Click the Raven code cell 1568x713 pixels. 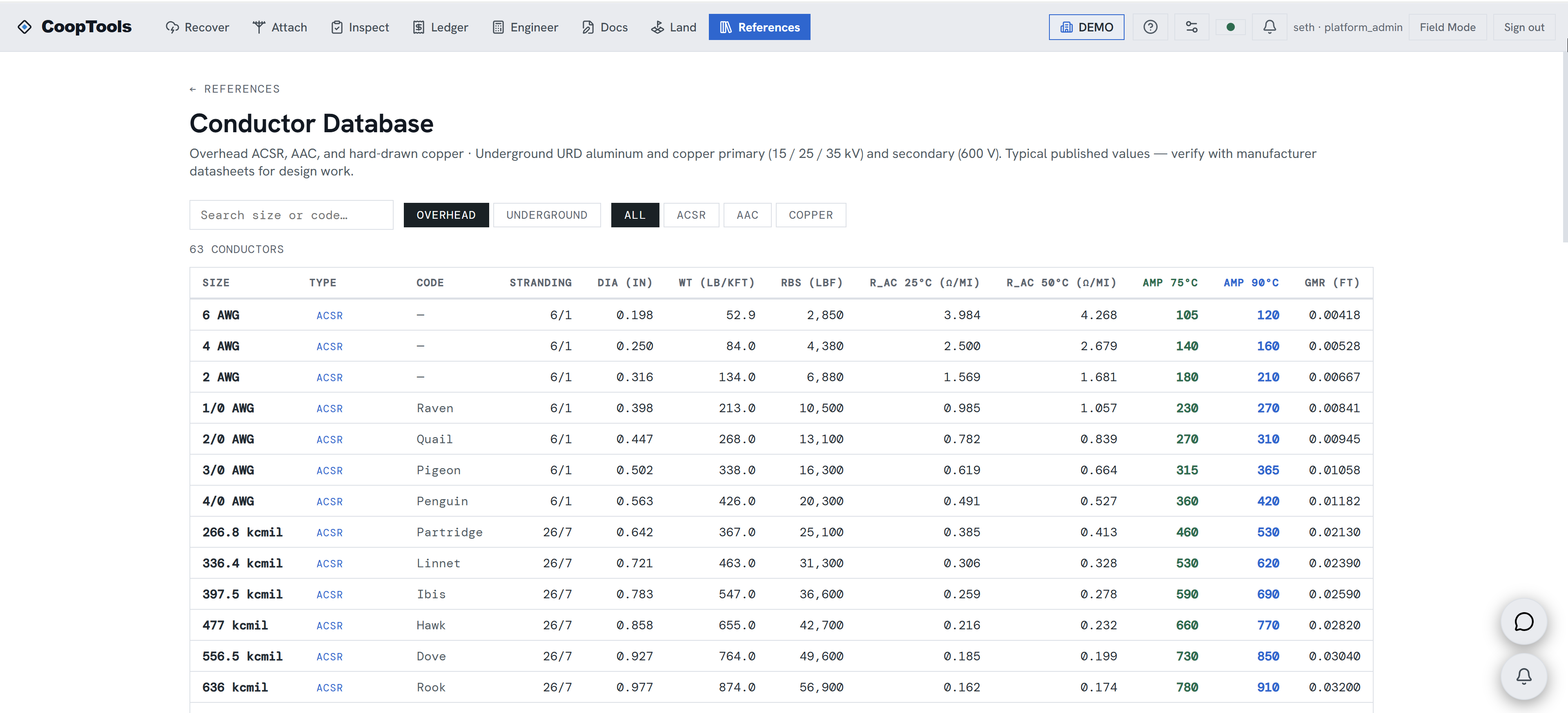[434, 408]
